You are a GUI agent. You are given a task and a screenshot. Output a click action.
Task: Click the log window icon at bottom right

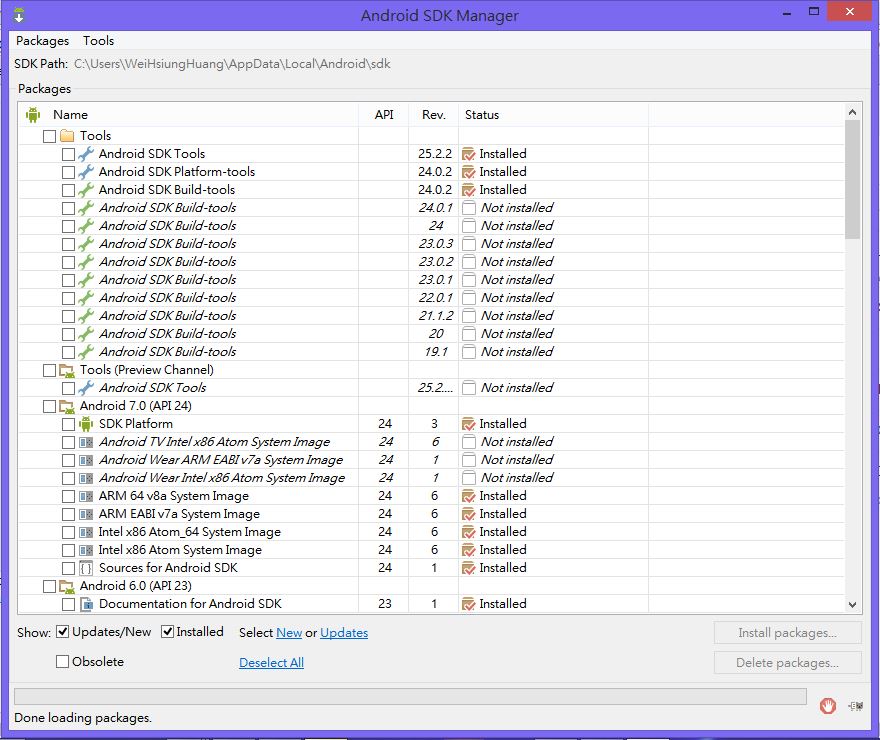click(856, 706)
